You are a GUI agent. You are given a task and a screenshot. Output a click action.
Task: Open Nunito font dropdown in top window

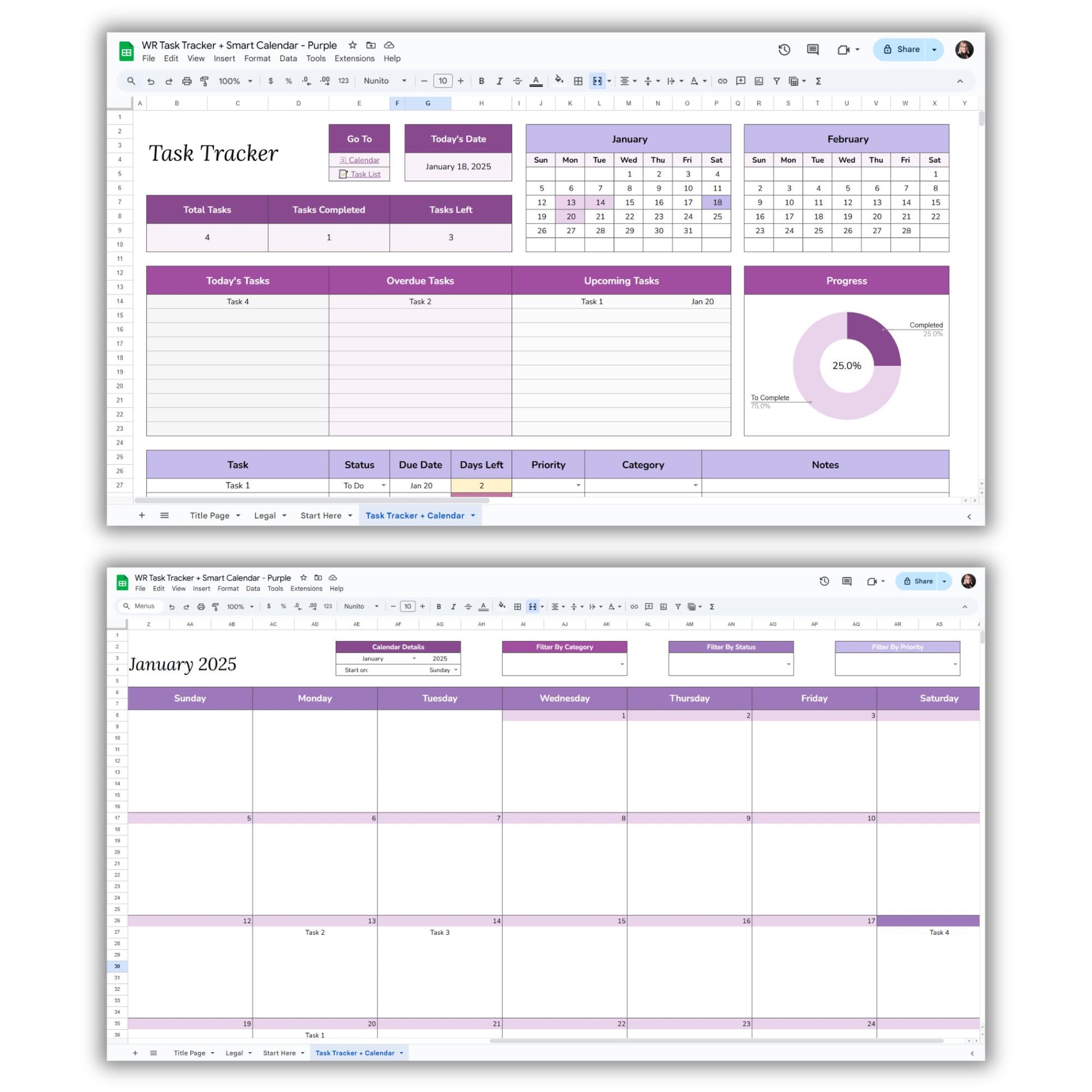(385, 81)
